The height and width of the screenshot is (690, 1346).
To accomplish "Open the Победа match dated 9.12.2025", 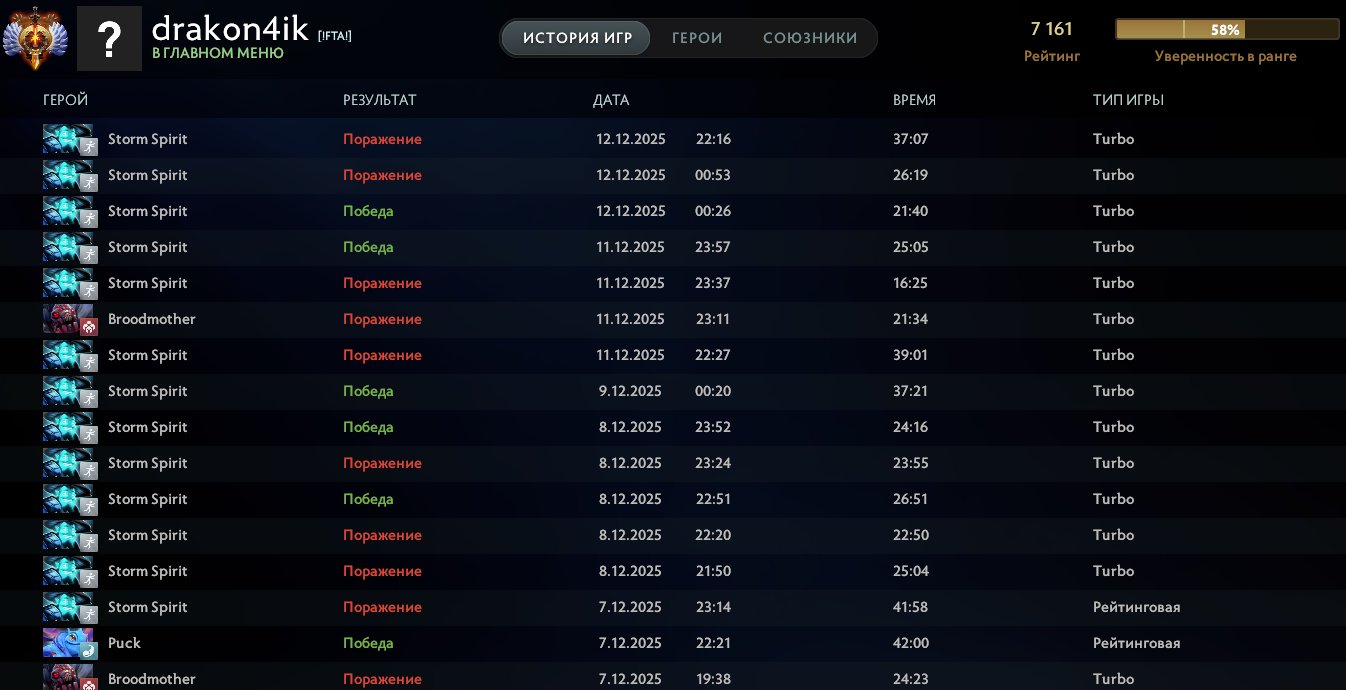I will (x=368, y=391).
